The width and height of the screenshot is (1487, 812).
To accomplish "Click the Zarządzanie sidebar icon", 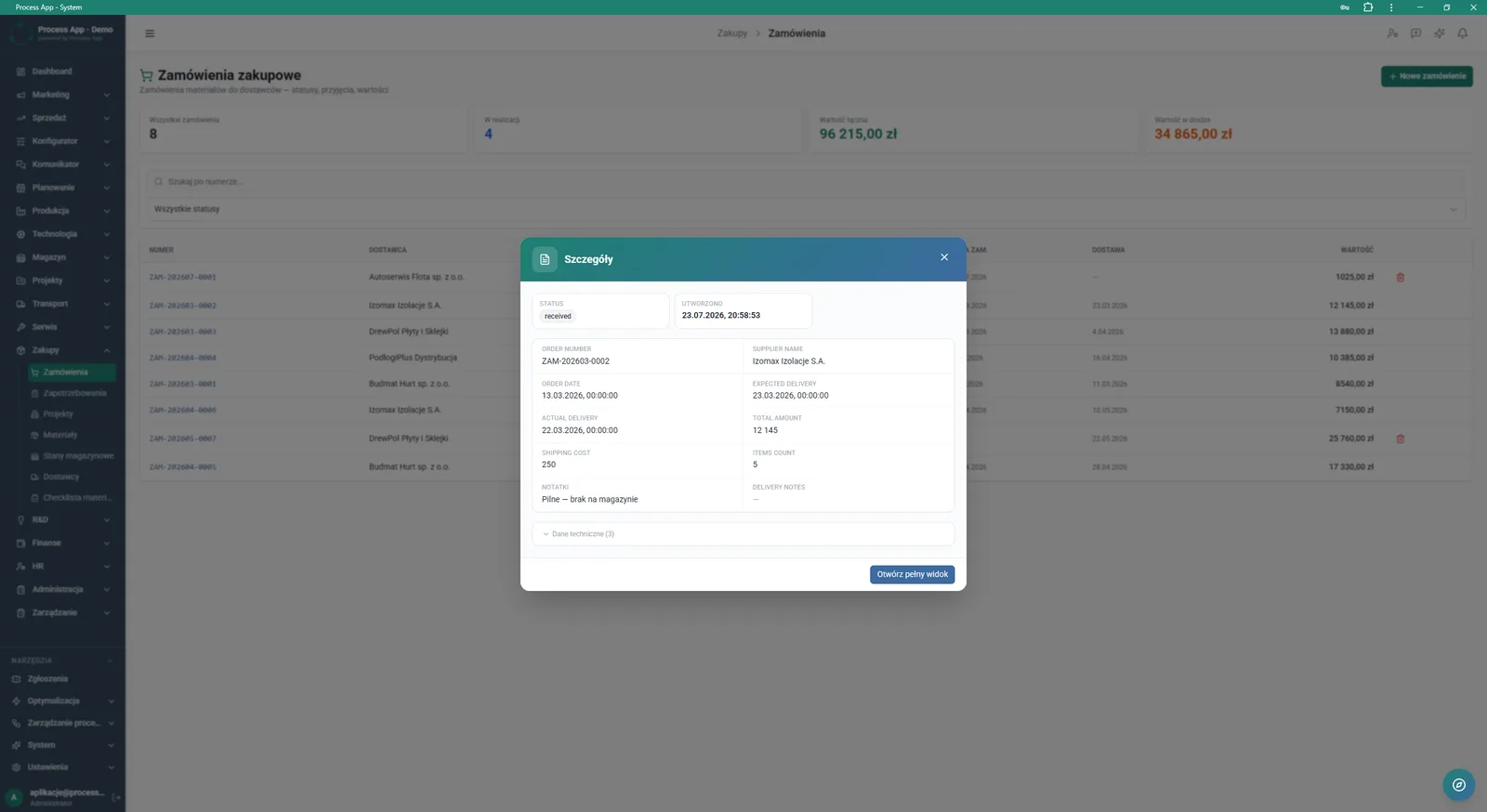I will (x=20, y=613).
